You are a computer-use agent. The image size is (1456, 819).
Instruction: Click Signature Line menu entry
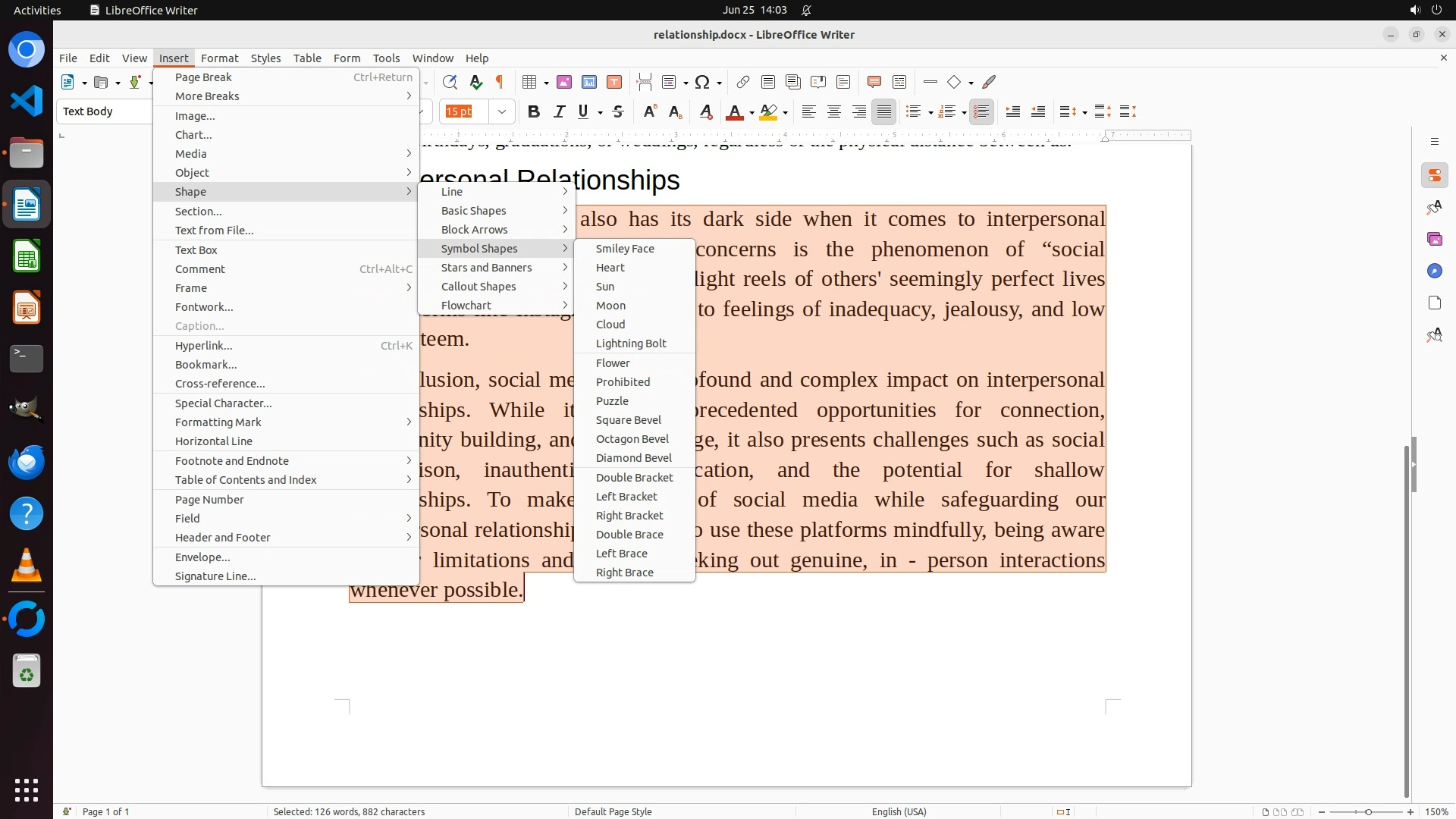pyautogui.click(x=215, y=576)
